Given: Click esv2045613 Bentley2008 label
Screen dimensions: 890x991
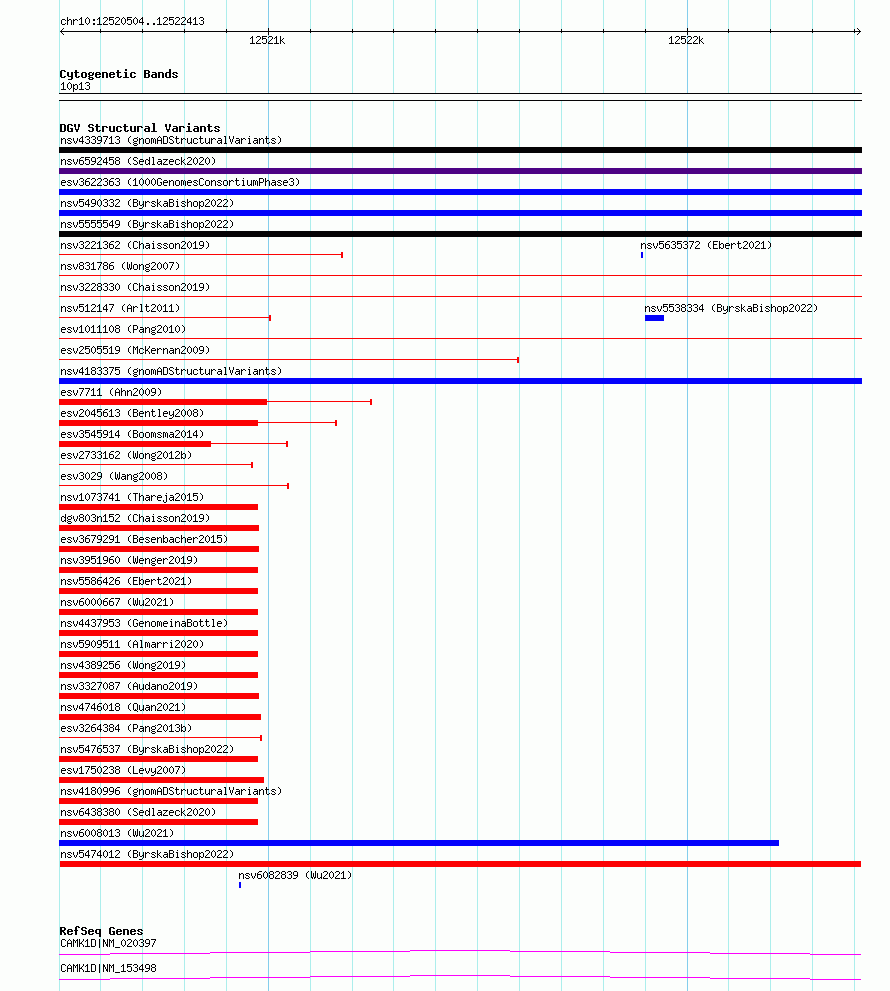Looking at the screenshot, I should tap(132, 413).
